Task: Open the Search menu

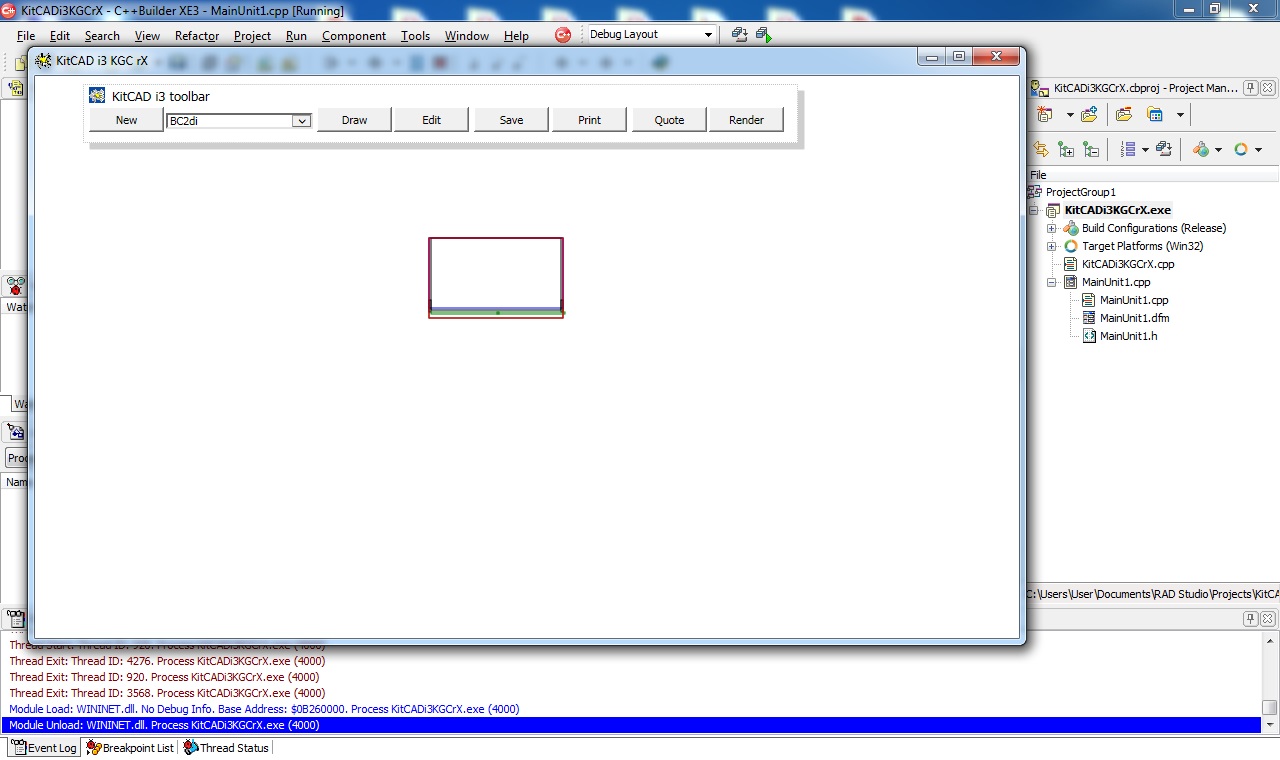Action: (102, 36)
